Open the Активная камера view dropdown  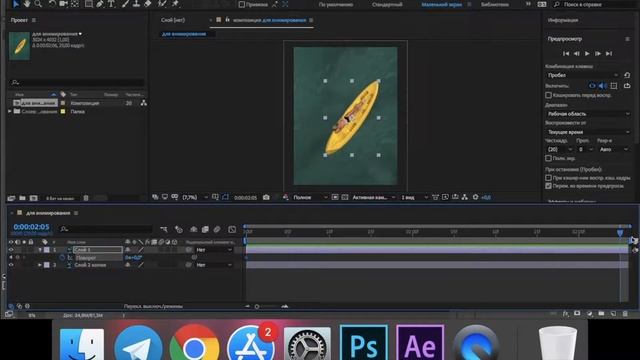tap(374, 197)
